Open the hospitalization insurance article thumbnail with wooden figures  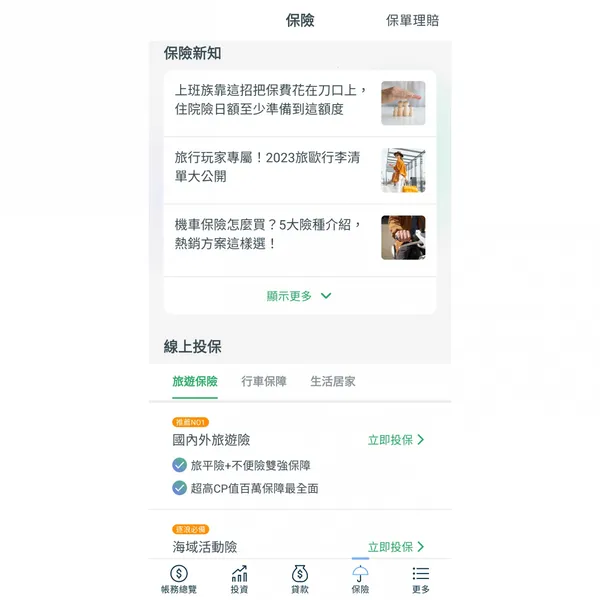pyautogui.click(x=403, y=103)
